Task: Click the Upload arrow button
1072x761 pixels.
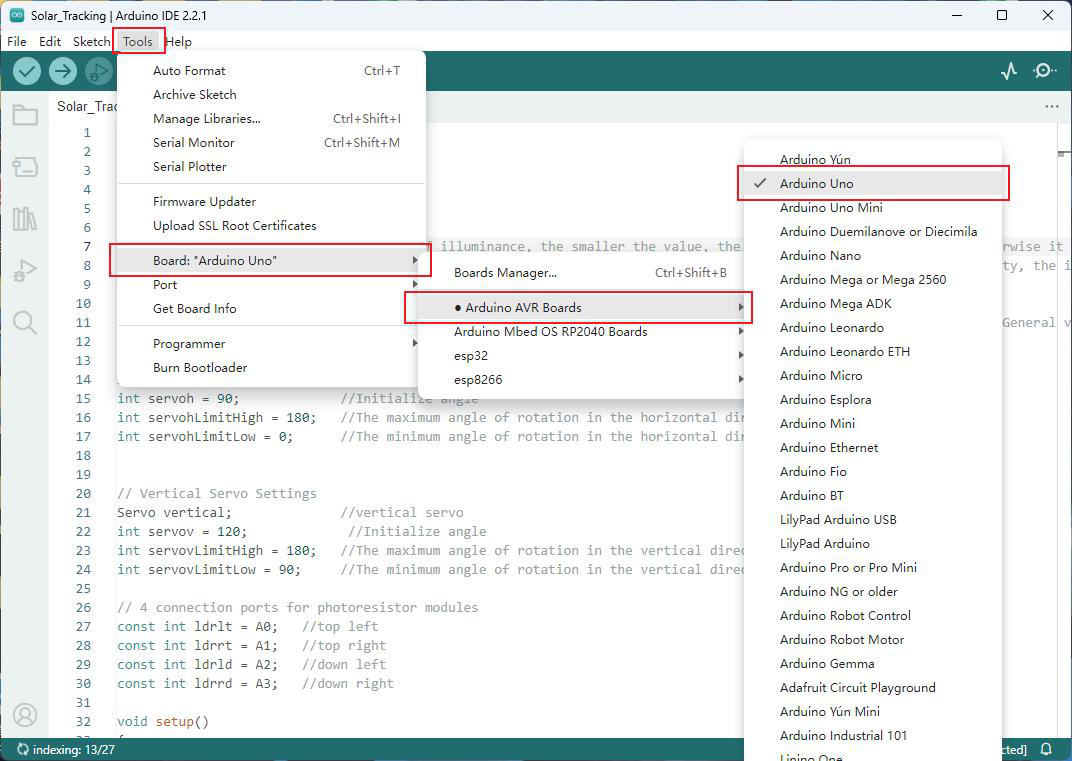Action: [x=63, y=71]
